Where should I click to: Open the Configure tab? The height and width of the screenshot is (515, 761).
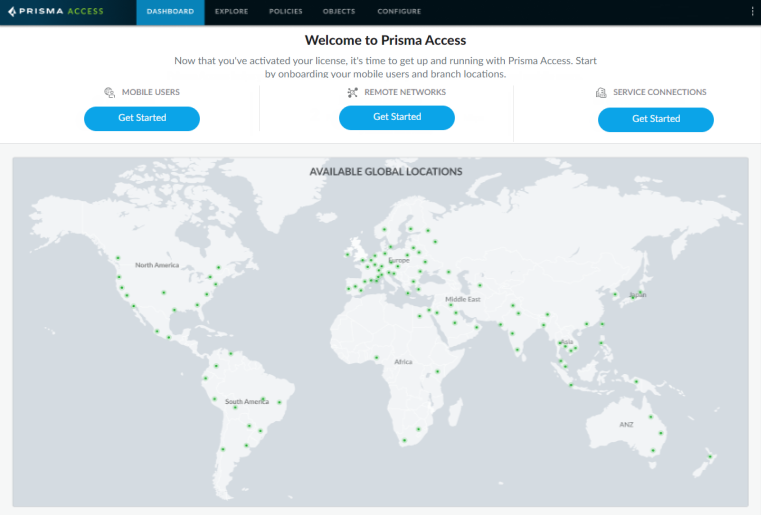[399, 12]
